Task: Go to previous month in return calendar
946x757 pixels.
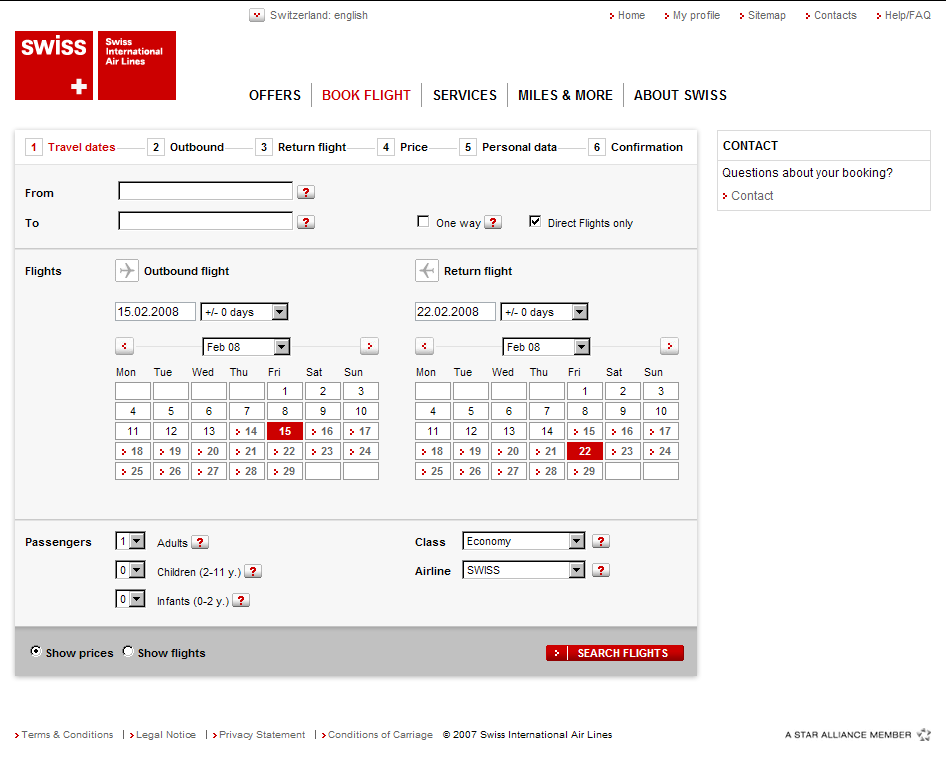Action: pos(424,346)
